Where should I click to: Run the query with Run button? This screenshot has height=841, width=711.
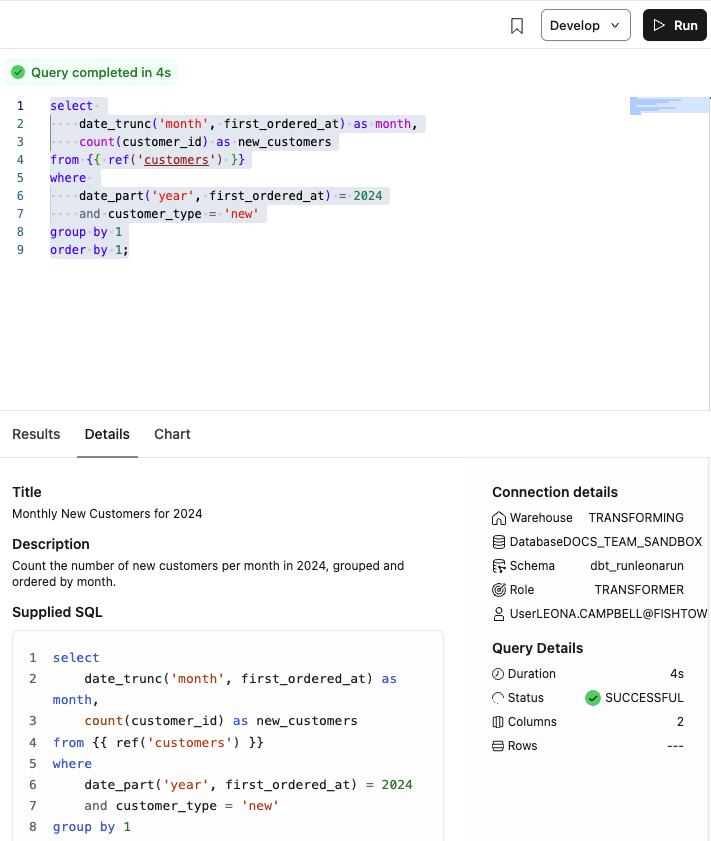[674, 26]
